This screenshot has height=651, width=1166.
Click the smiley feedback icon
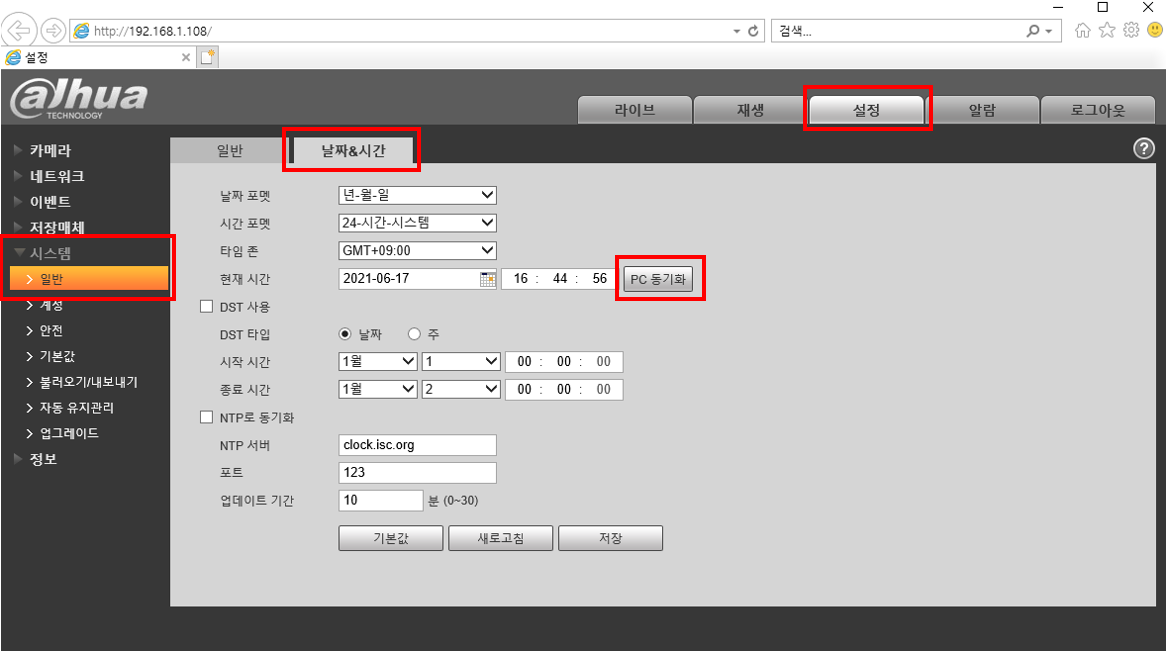(1155, 31)
